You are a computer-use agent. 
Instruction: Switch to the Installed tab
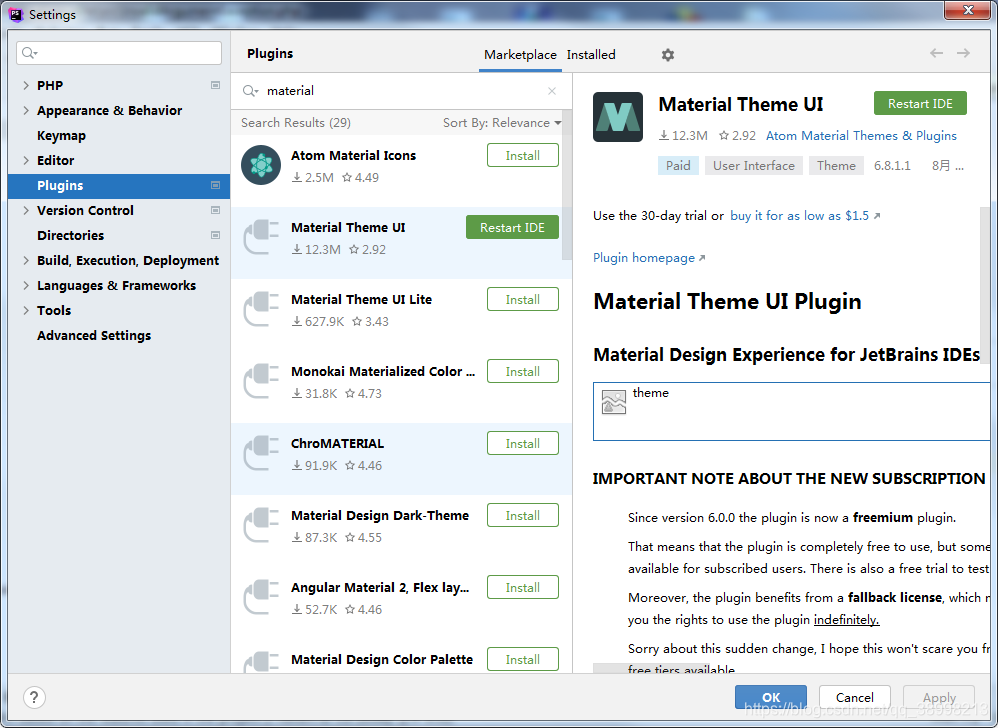click(591, 55)
